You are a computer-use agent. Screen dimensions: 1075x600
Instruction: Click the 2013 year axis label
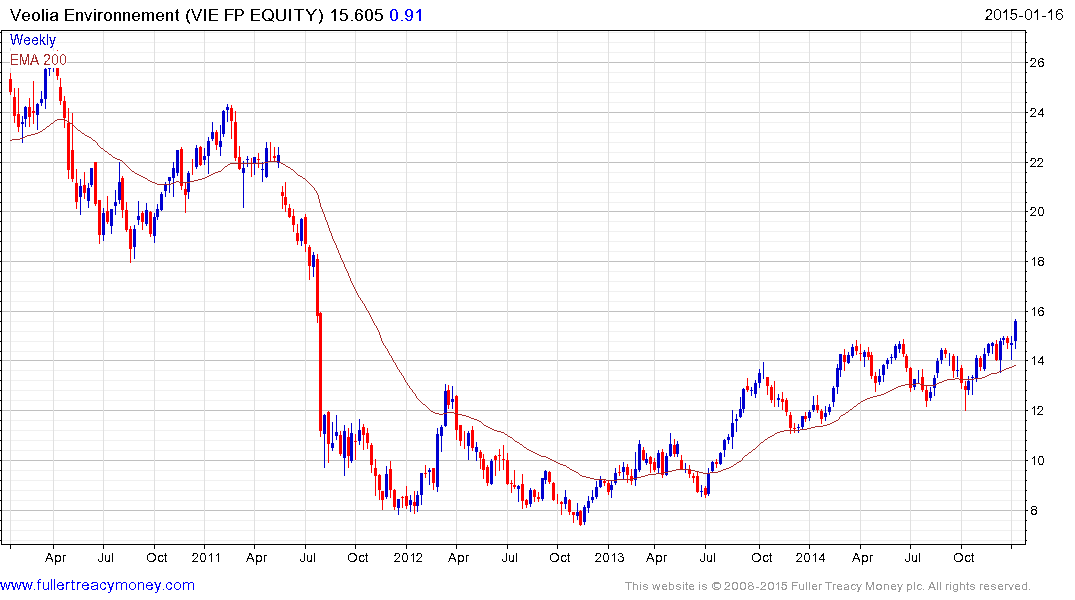point(609,557)
